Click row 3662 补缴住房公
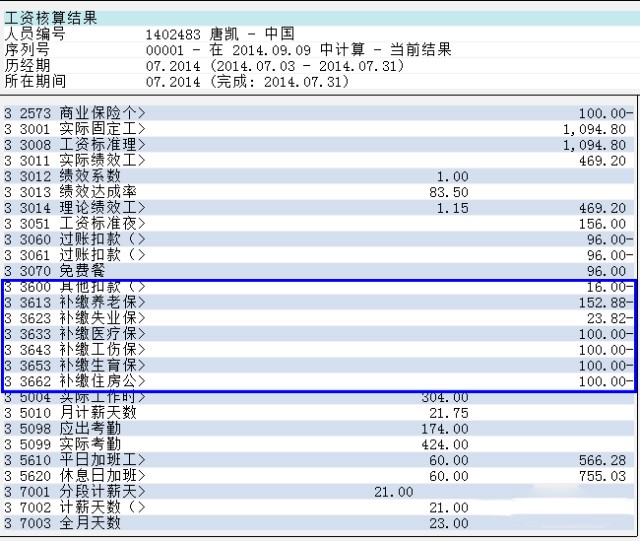The image size is (640, 541). tap(102, 381)
